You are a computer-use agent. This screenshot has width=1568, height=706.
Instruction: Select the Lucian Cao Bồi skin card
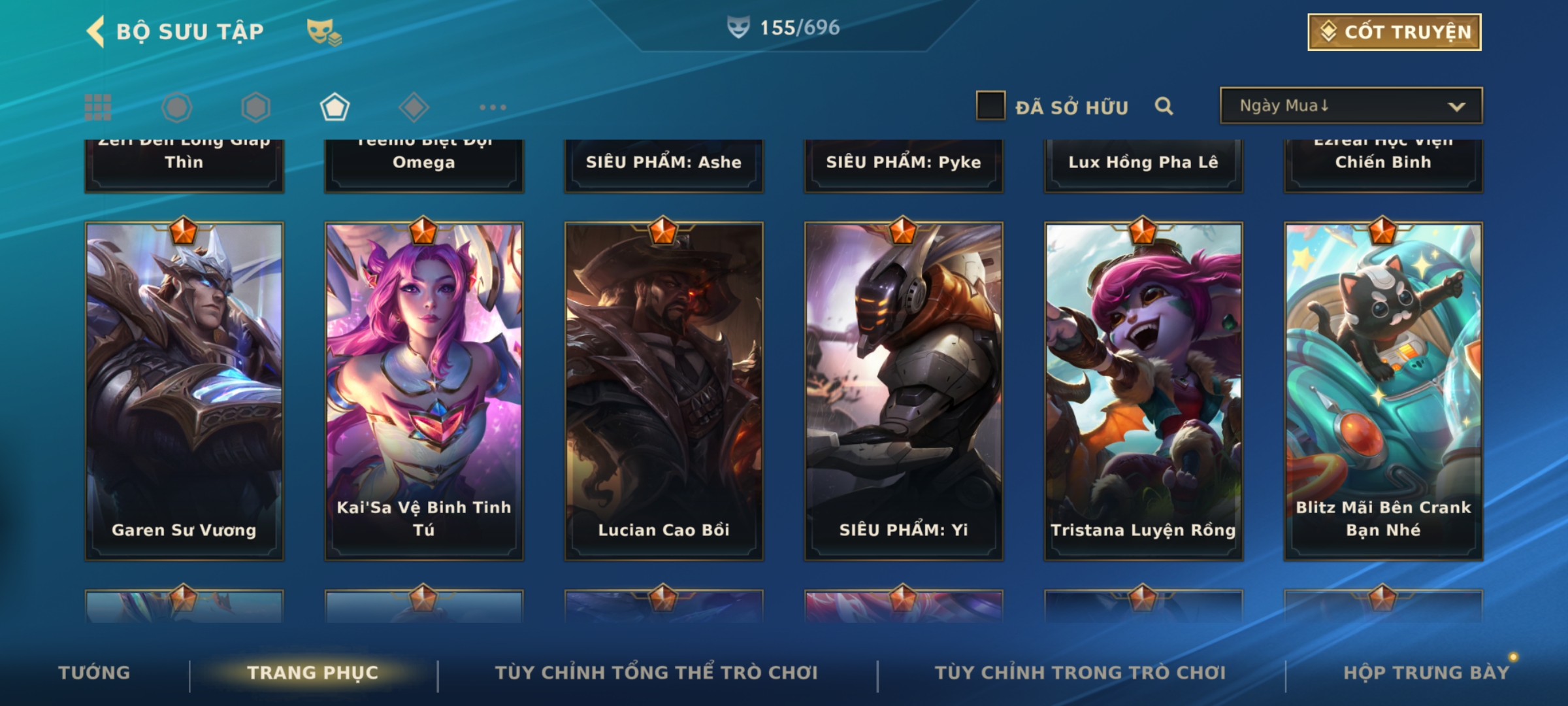pos(664,391)
